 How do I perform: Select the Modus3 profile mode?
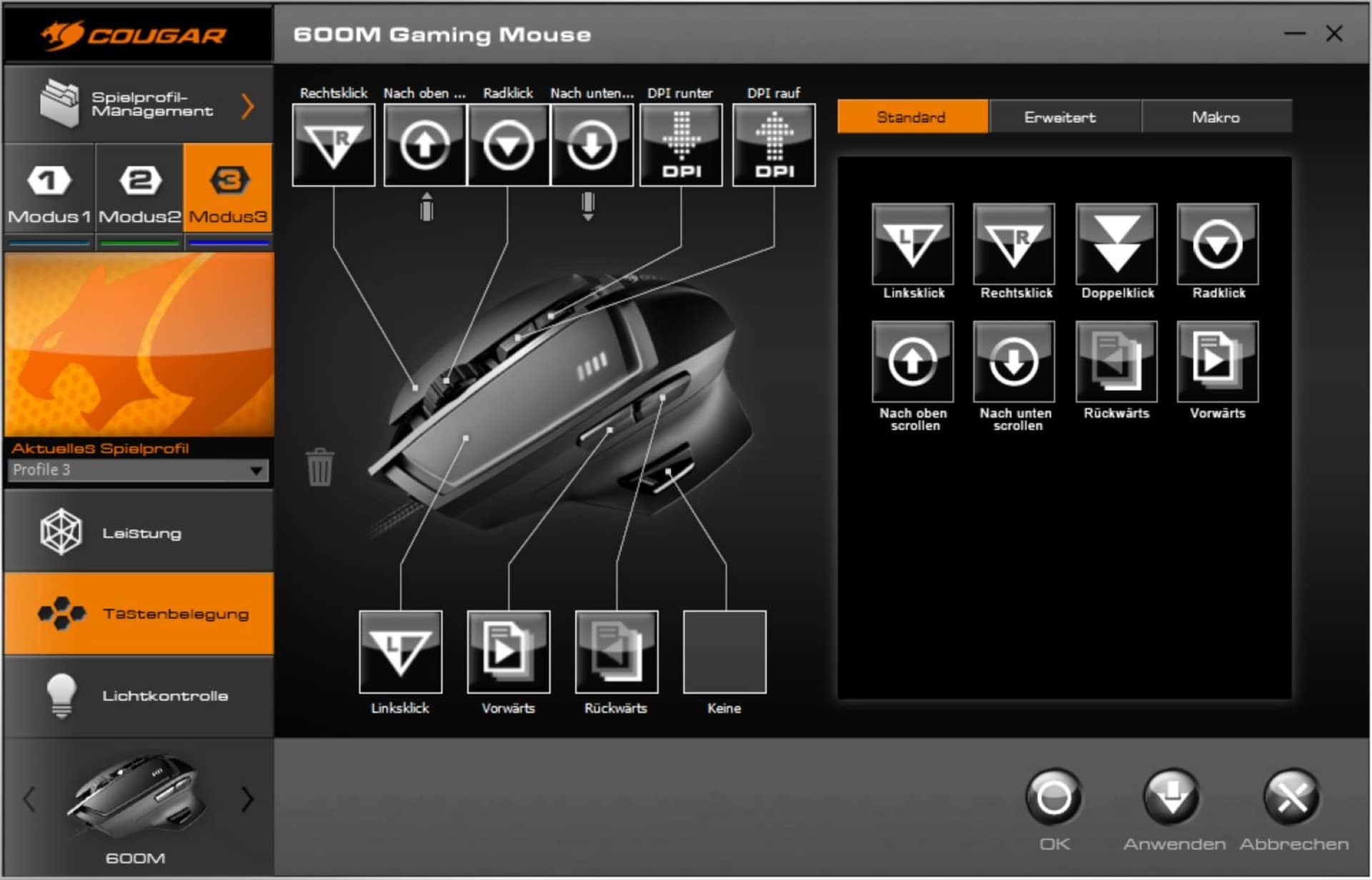pyautogui.click(x=229, y=189)
